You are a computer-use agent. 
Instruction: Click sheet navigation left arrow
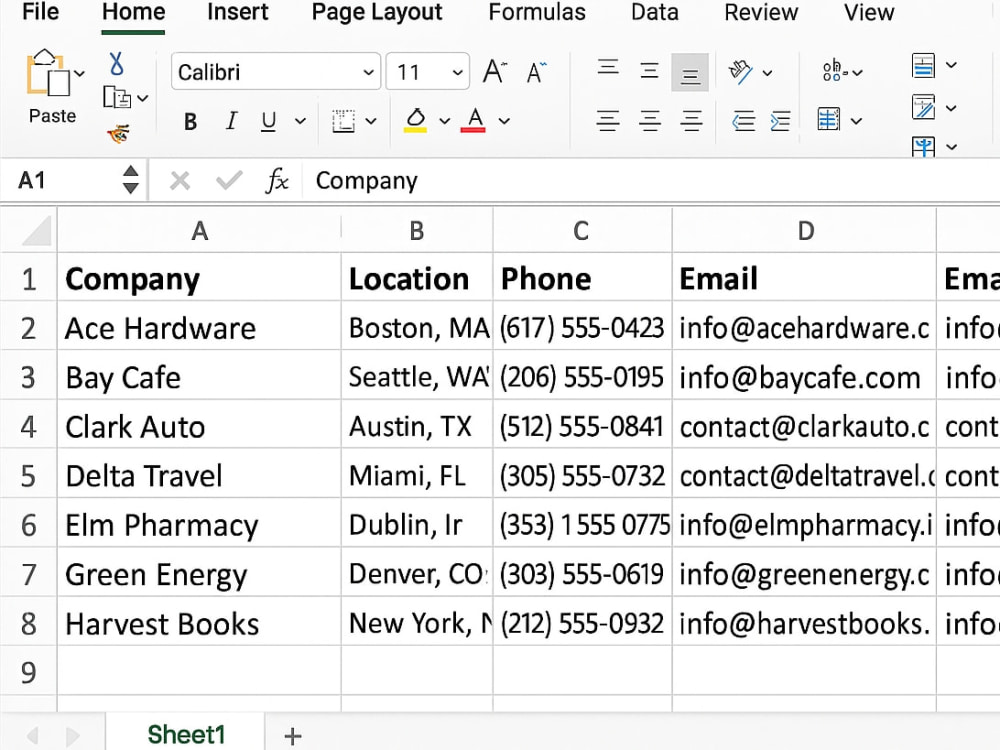[x=32, y=735]
